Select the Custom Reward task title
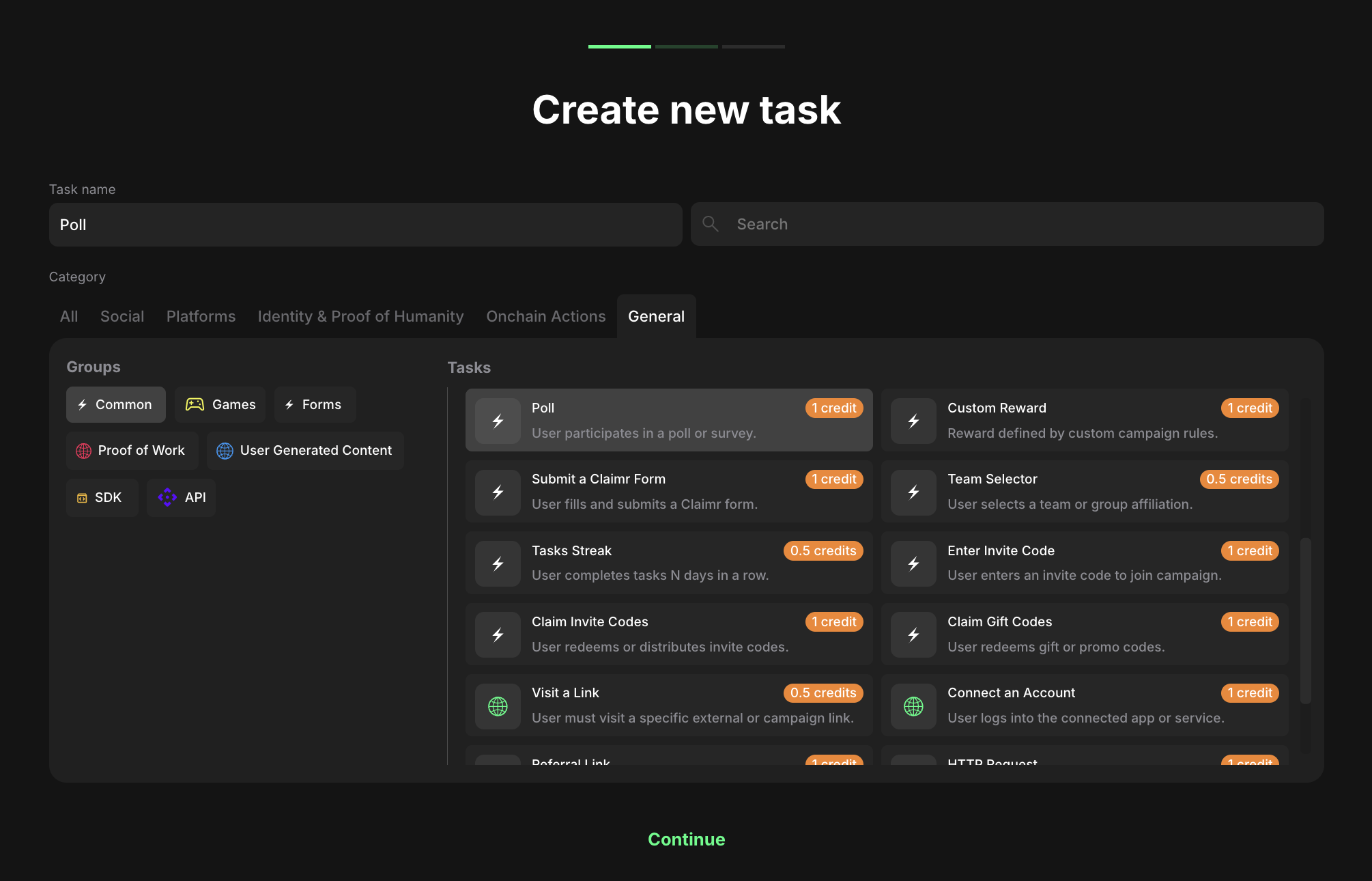Viewport: 1372px width, 881px height. (997, 408)
